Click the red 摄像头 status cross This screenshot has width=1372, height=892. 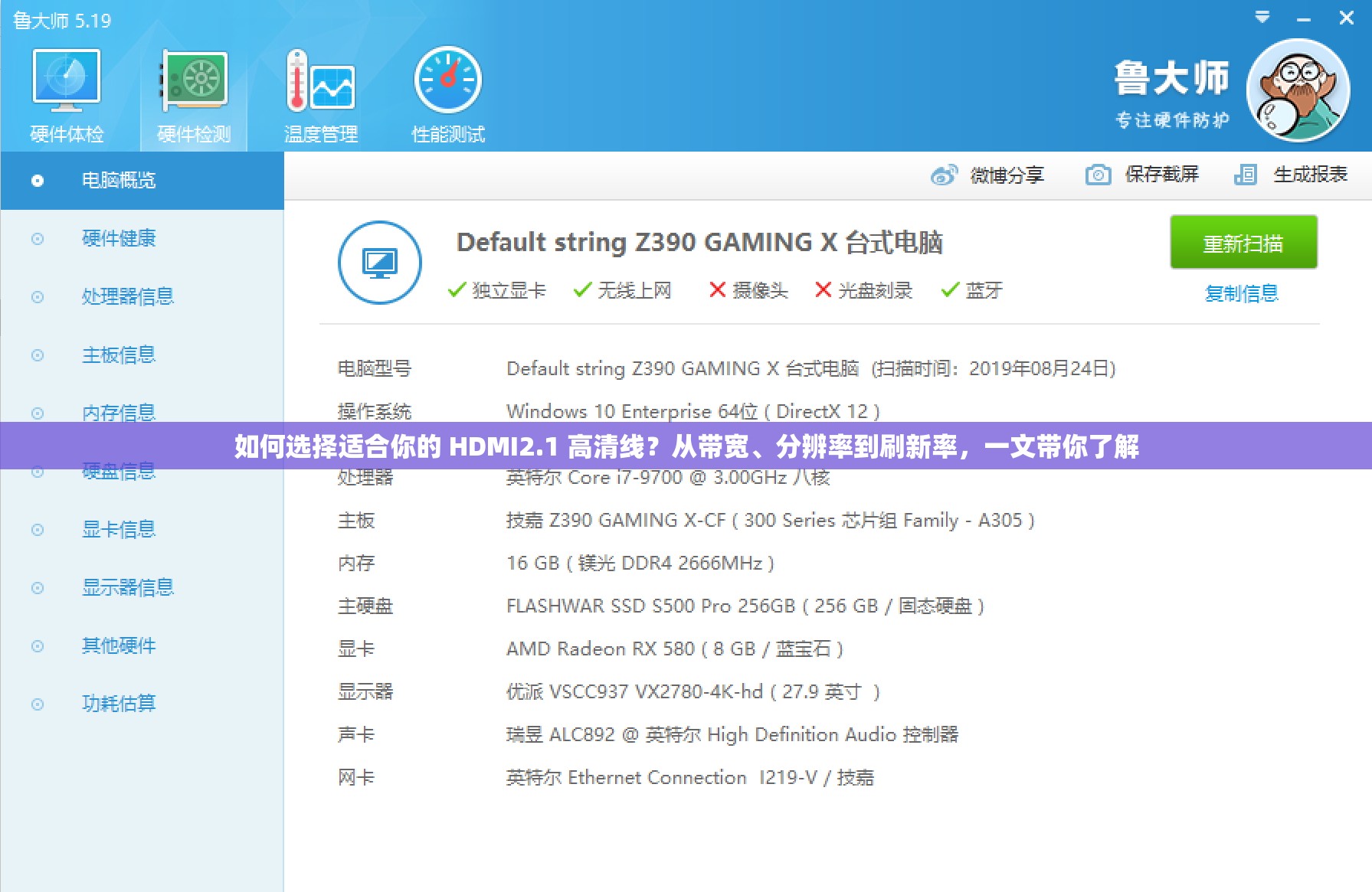pos(718,291)
